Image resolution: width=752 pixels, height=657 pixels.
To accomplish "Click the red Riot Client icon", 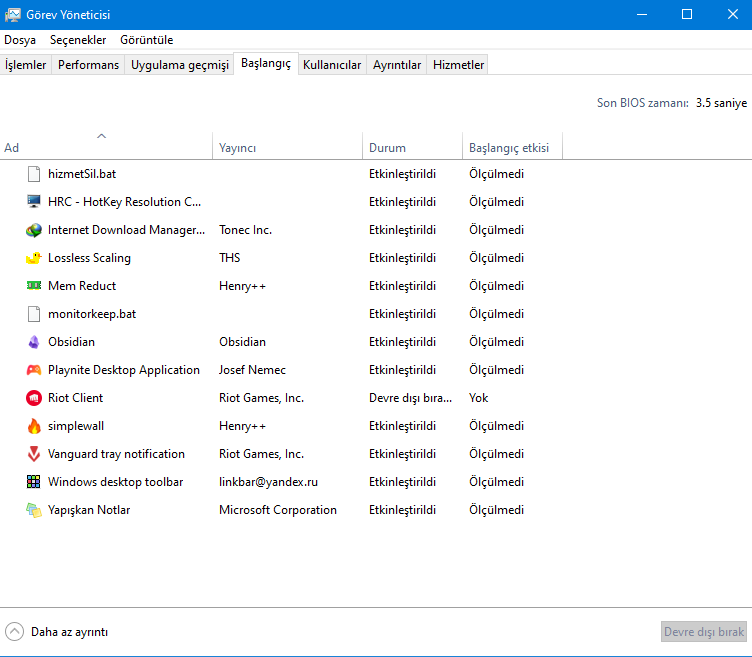I will coord(34,398).
